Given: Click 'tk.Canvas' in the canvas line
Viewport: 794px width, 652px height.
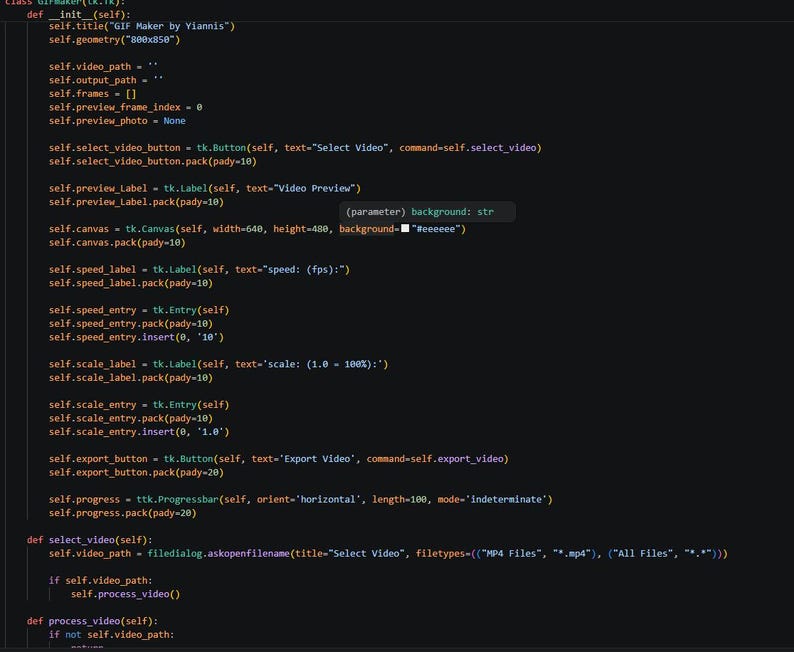Looking at the screenshot, I should 150,229.
